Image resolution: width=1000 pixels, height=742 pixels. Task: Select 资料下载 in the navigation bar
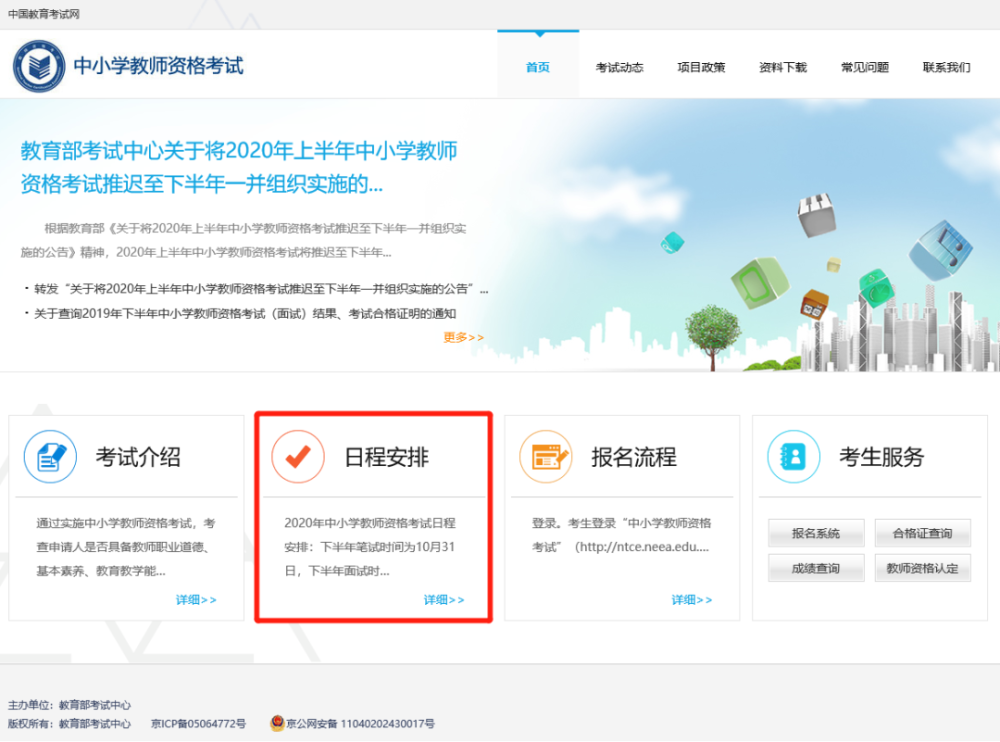(783, 67)
